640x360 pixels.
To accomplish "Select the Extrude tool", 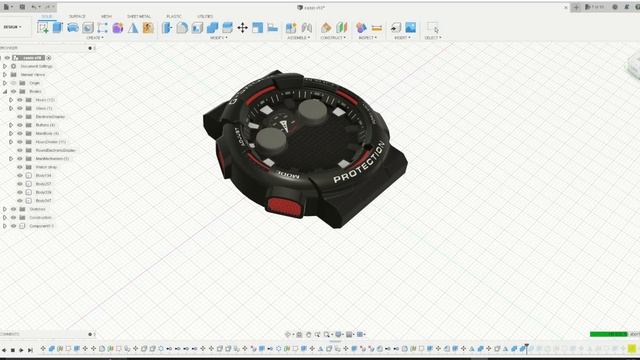I will pyautogui.click(x=58, y=27).
